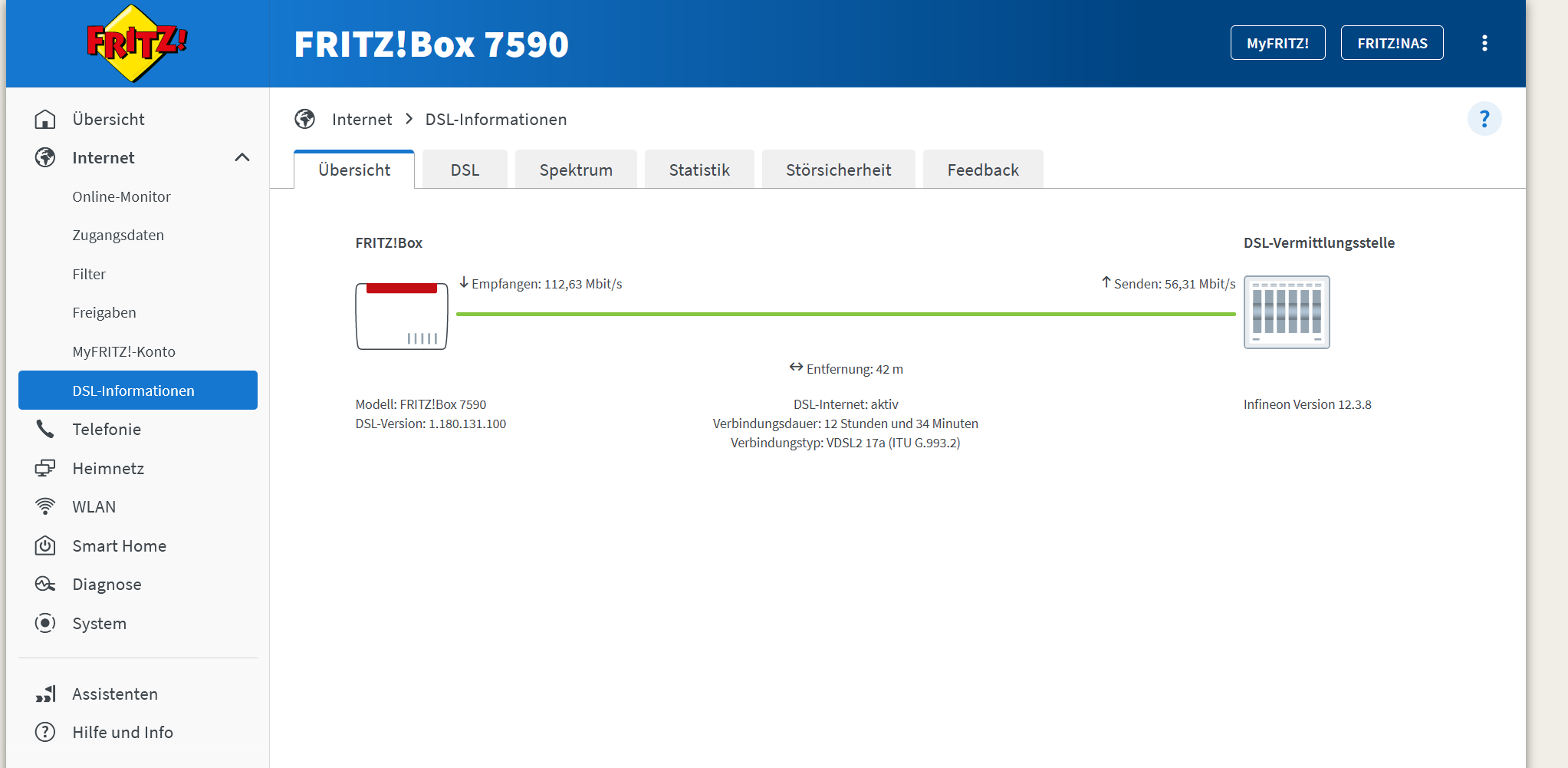Open WLAN menu

pyautogui.click(x=138, y=506)
